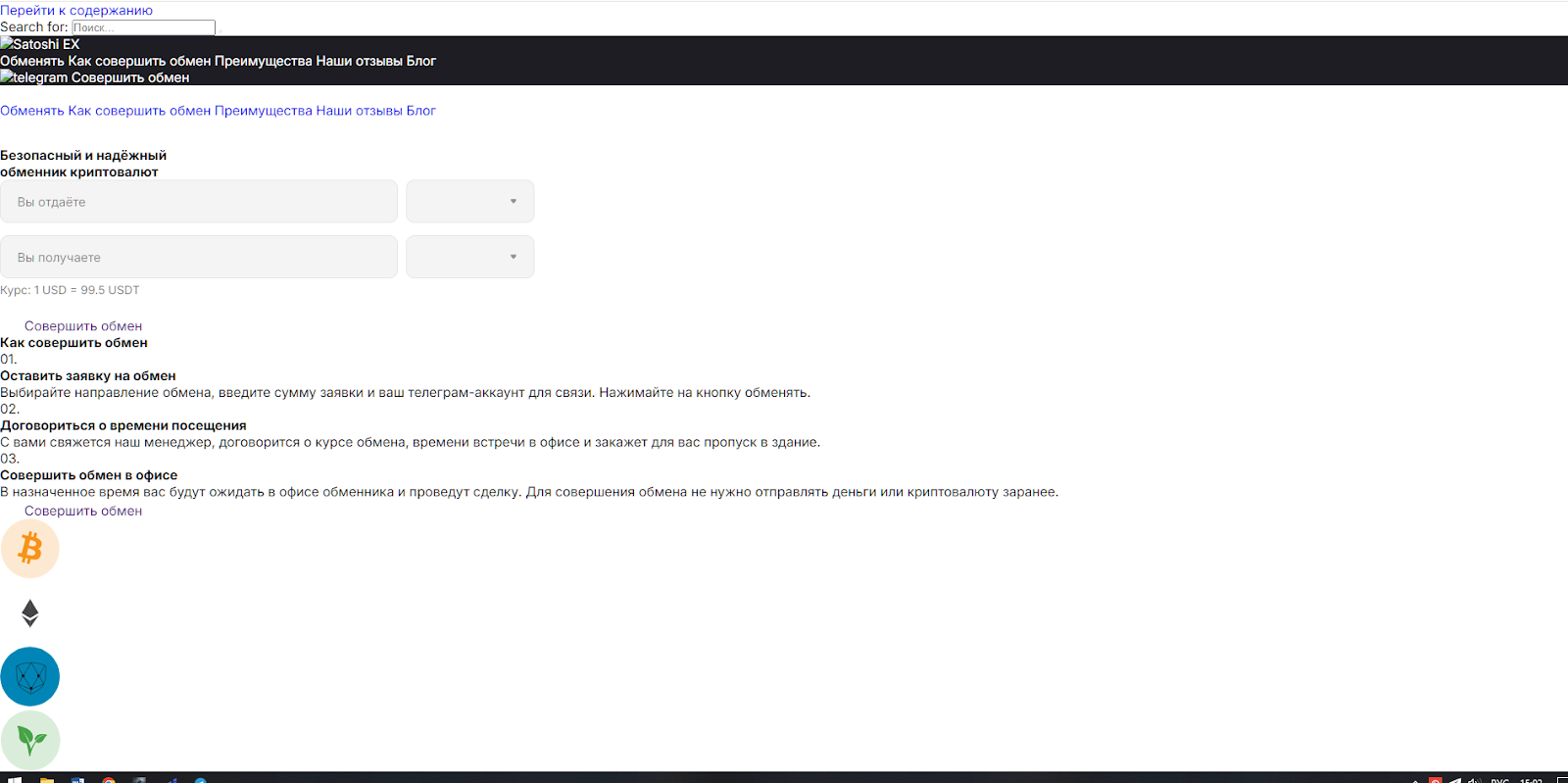Open 'Блог' in the dark header menu
The width and height of the screenshot is (1568, 783).
(421, 61)
